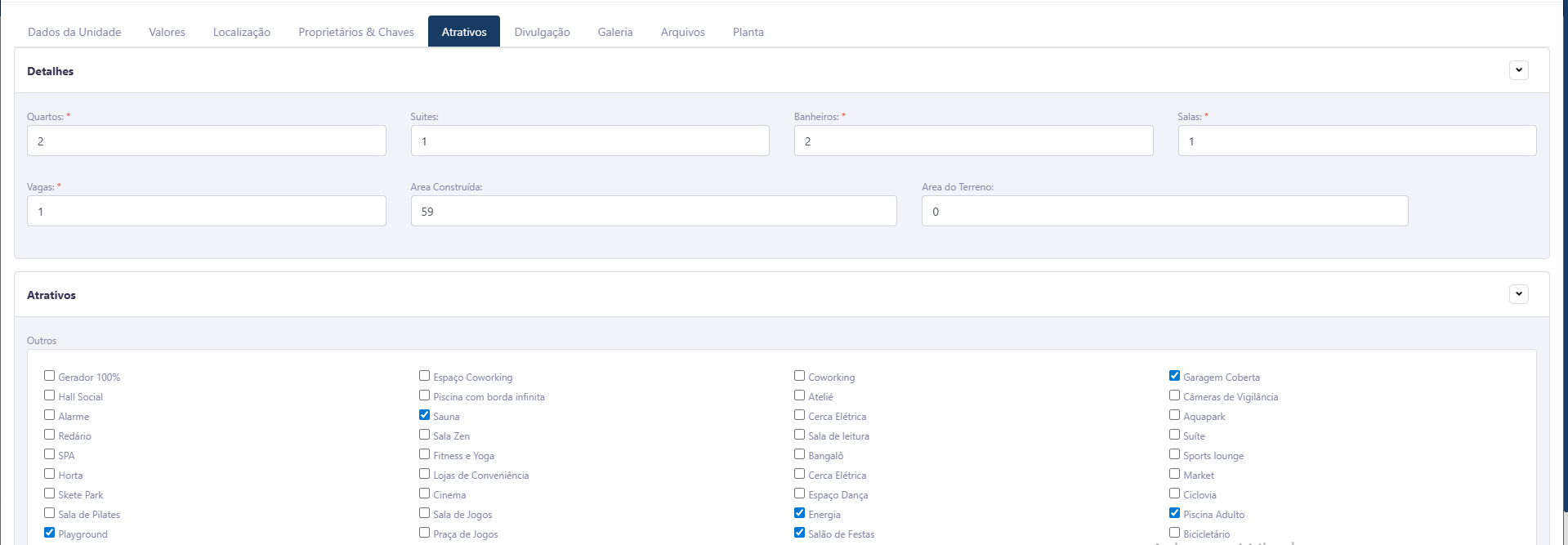Collapse the Atrativos section chevron
This screenshot has width=1568, height=545.
tap(1518, 294)
